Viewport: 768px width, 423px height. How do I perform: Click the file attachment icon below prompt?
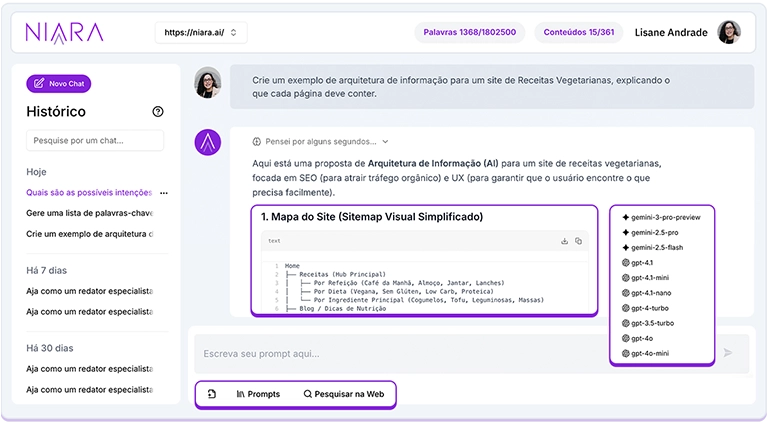coord(212,394)
